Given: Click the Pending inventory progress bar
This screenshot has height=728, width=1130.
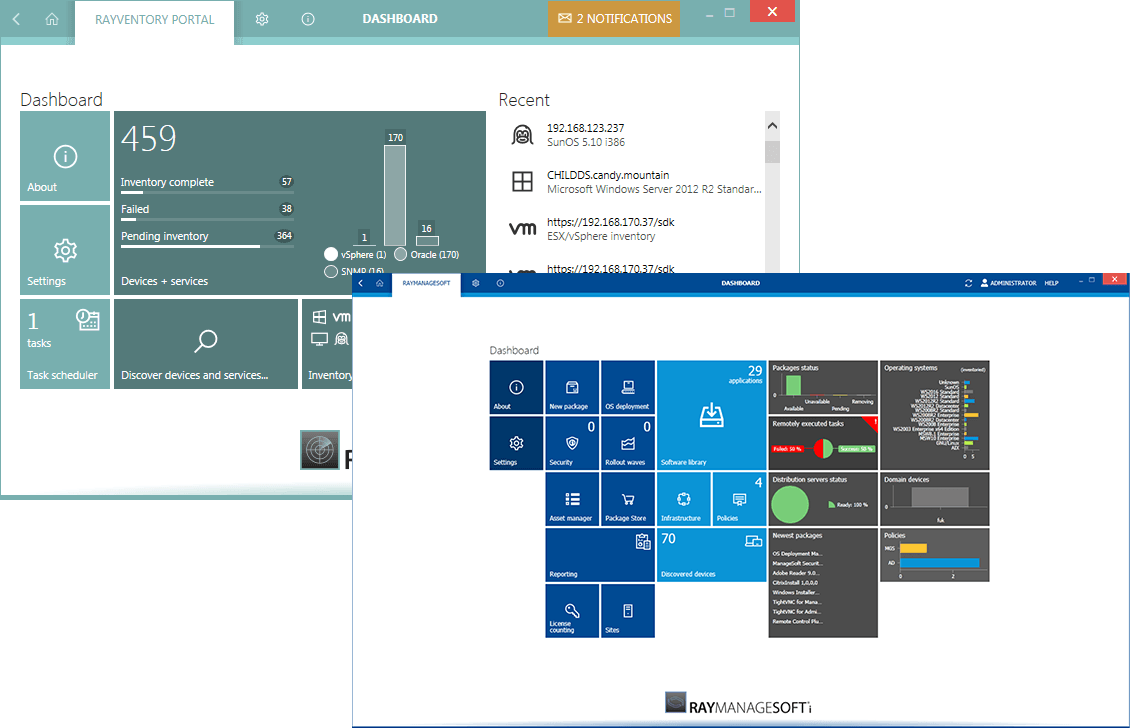Looking at the screenshot, I should pos(207,247).
